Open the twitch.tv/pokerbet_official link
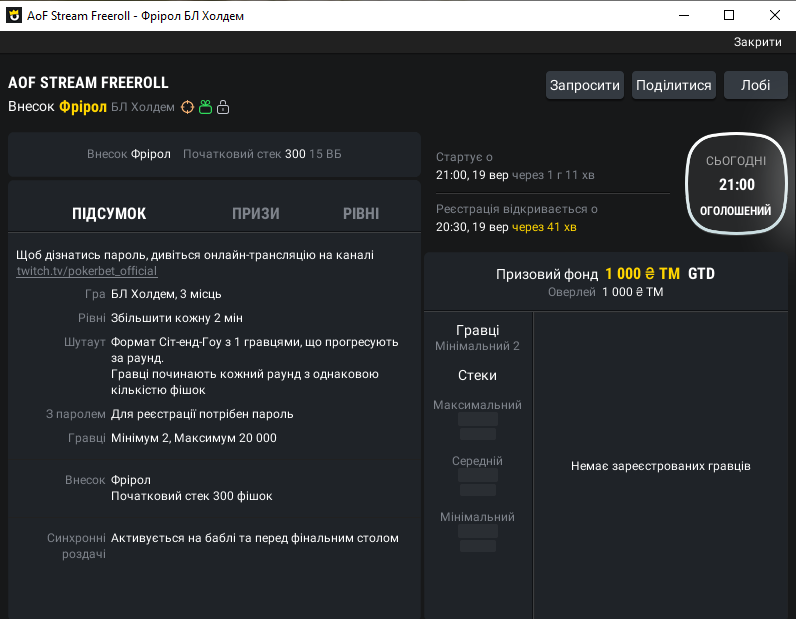This screenshot has height=619, width=796. 87,271
